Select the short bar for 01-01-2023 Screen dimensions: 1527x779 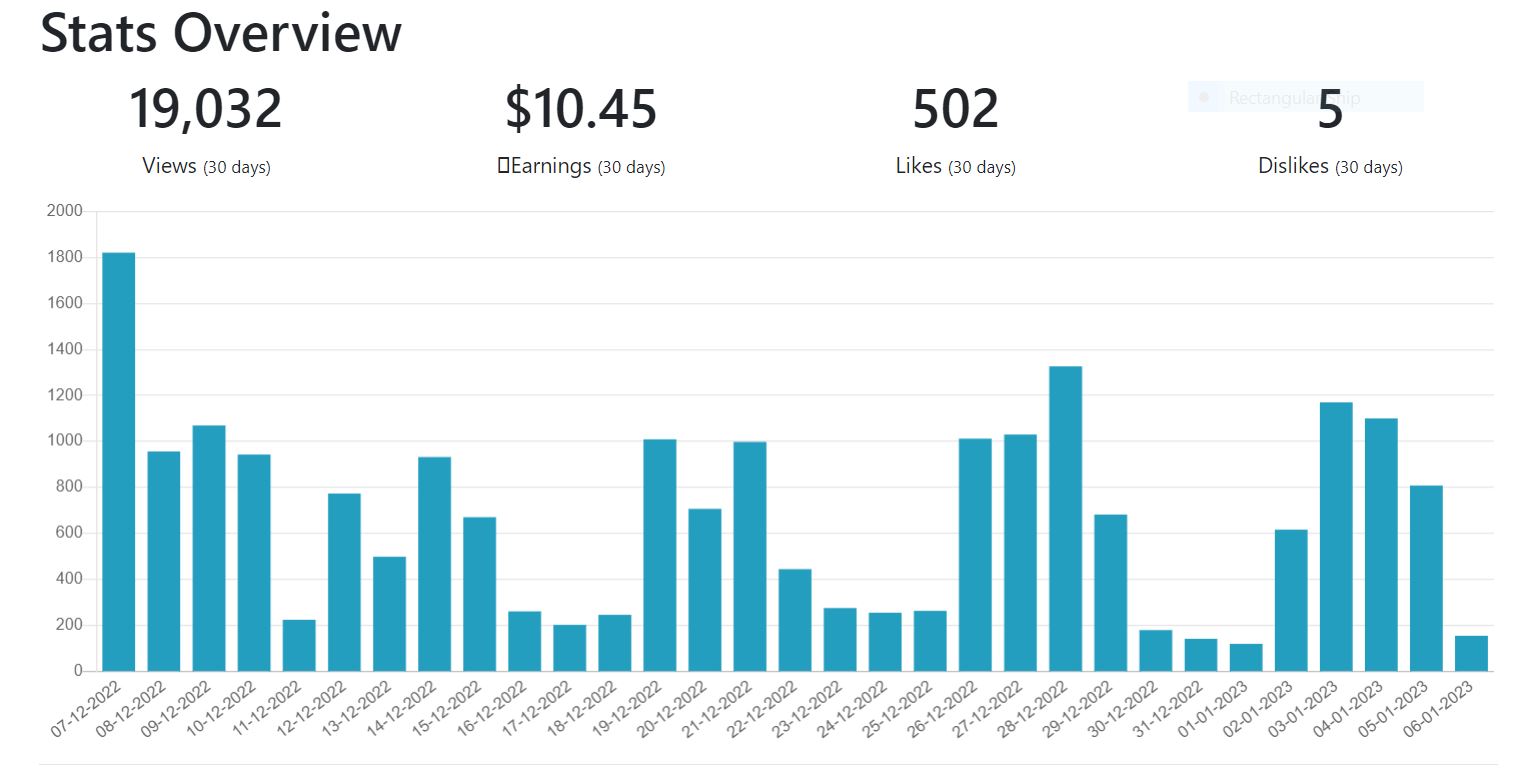point(1246,657)
